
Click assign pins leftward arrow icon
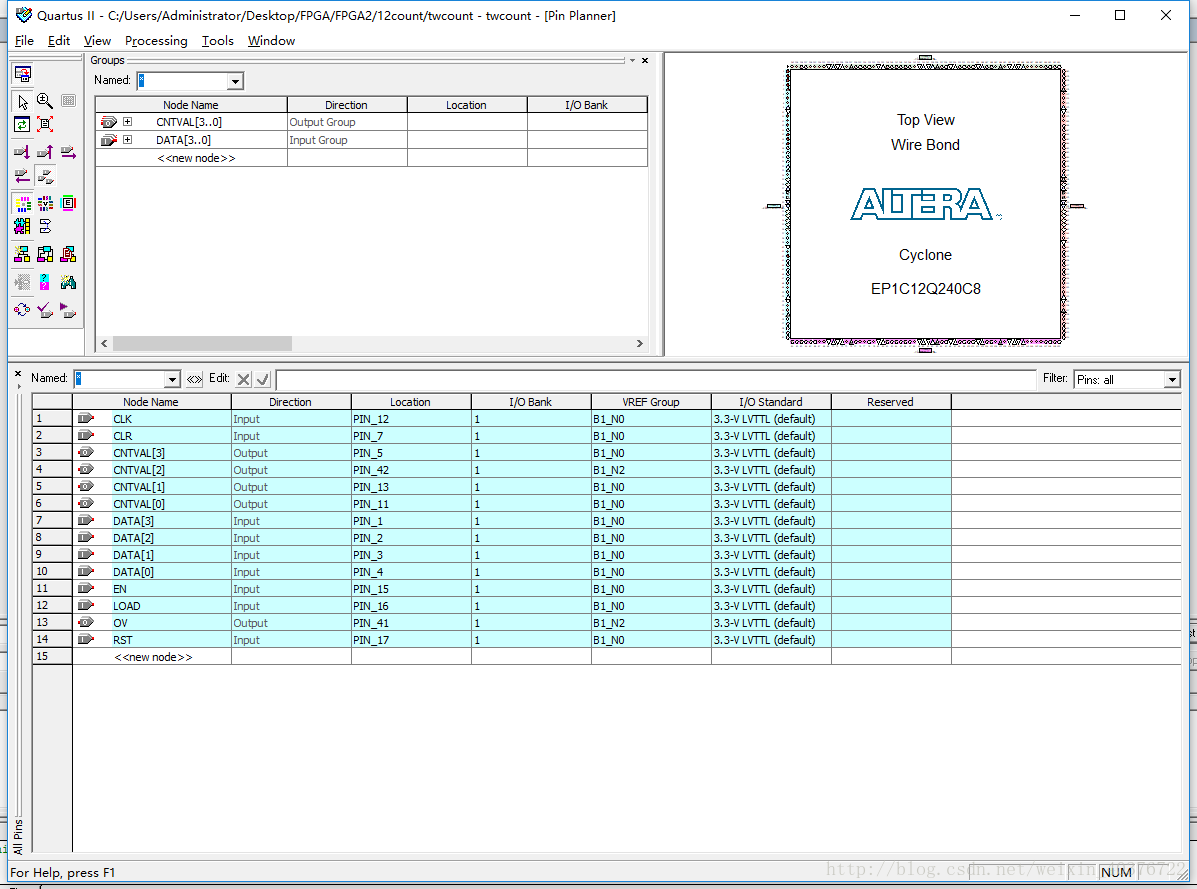tap(22, 177)
